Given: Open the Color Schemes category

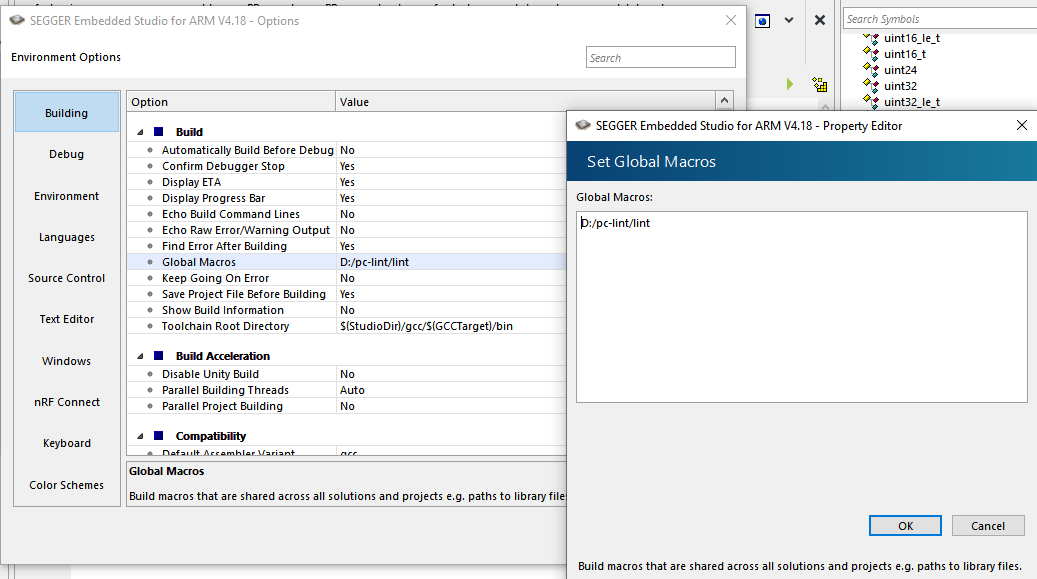Looking at the screenshot, I should click(67, 485).
